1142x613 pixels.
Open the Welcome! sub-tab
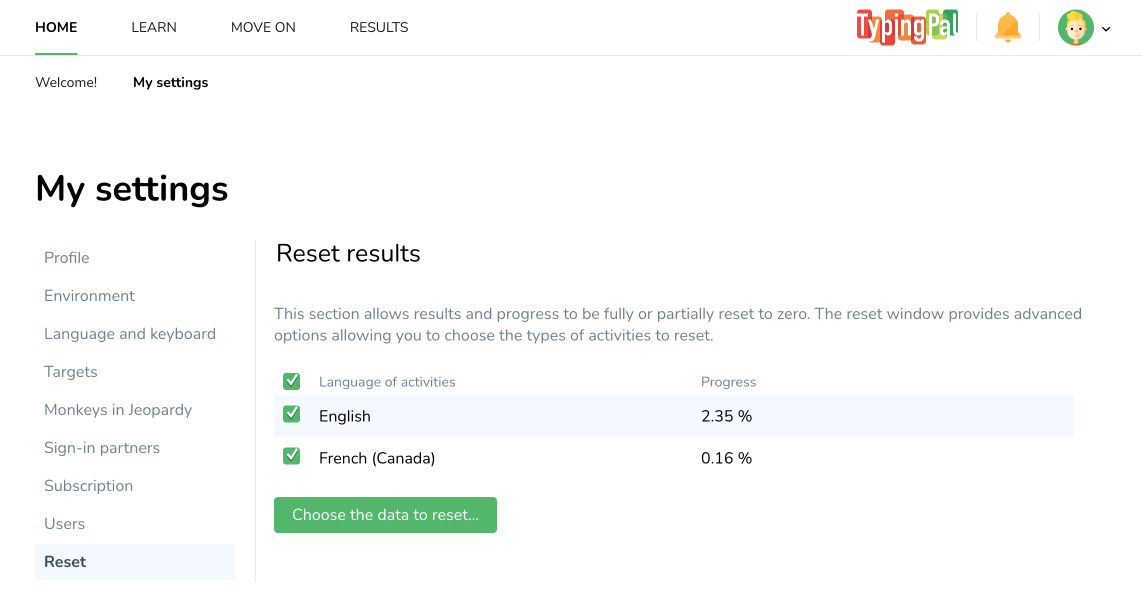click(66, 83)
